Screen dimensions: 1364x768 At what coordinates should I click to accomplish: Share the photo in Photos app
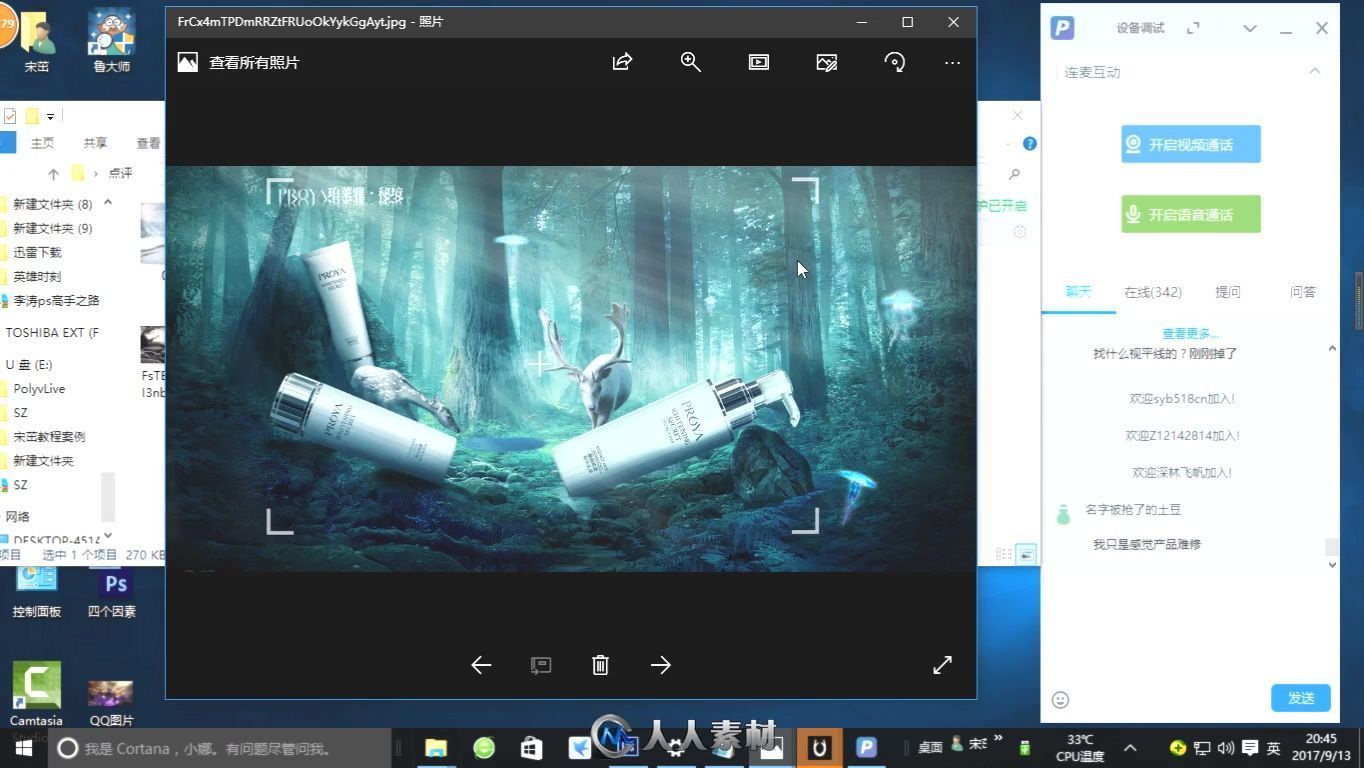[622, 62]
